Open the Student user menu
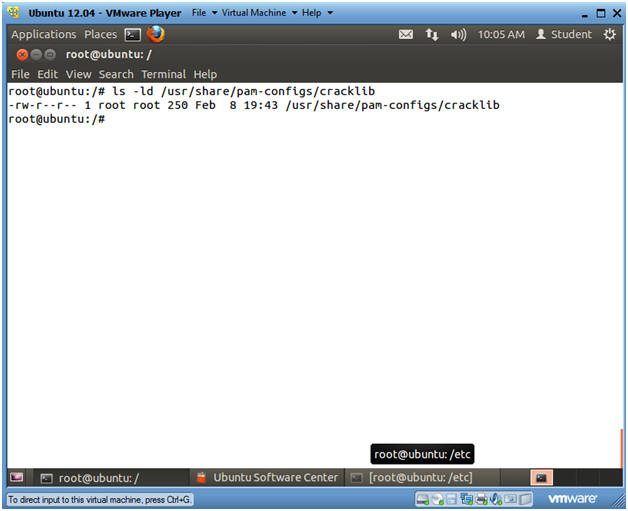Screen dimensions: 628x511 coord(564,34)
